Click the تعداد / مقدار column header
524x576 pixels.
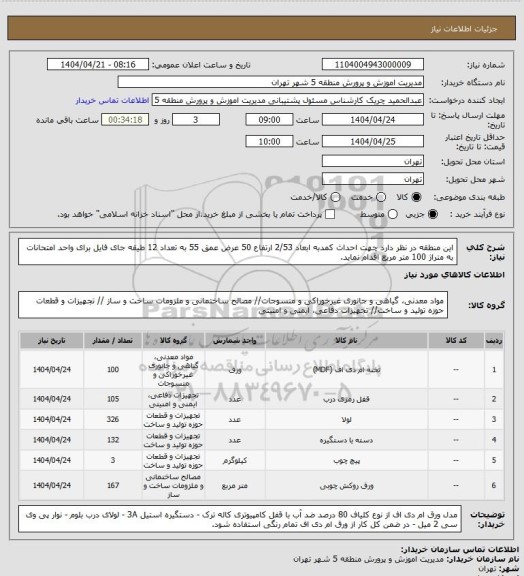coord(112,341)
